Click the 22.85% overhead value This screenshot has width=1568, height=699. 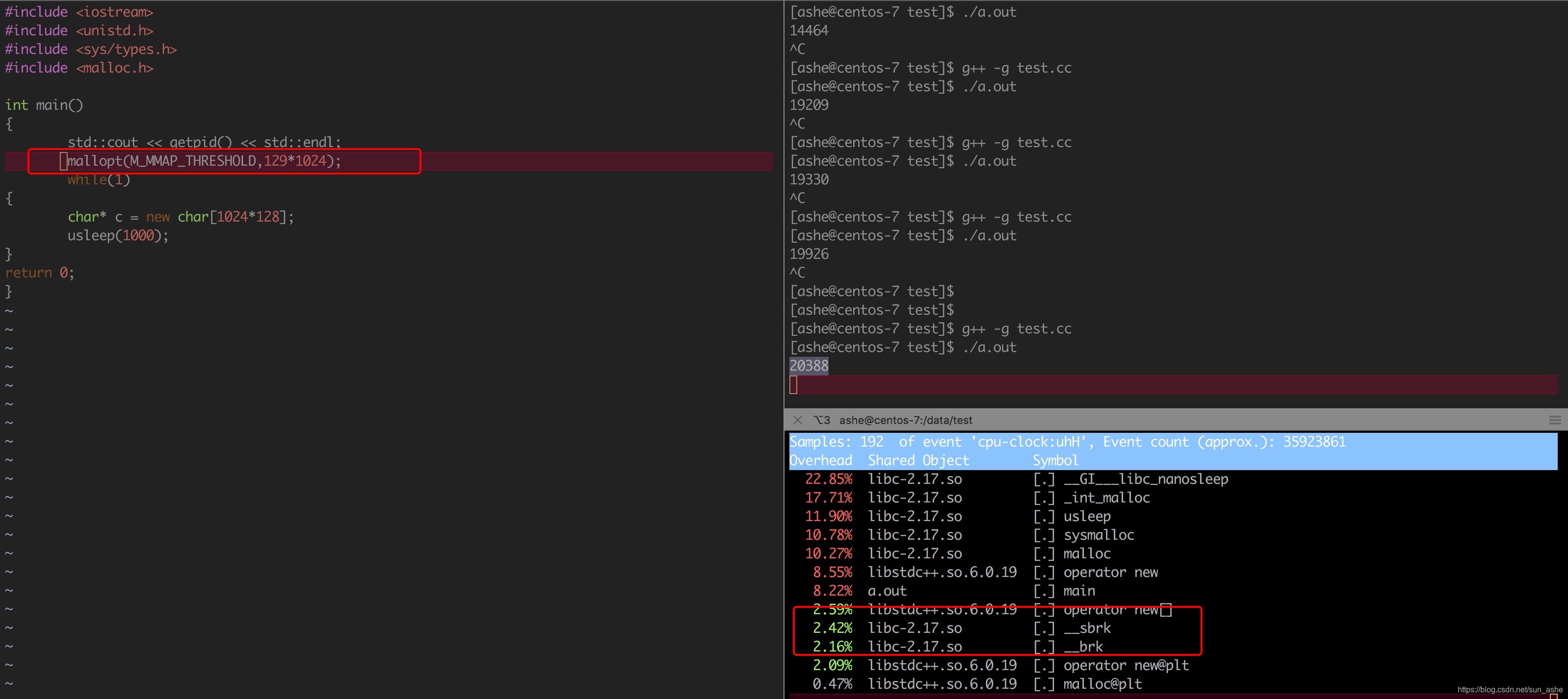[x=829, y=479]
